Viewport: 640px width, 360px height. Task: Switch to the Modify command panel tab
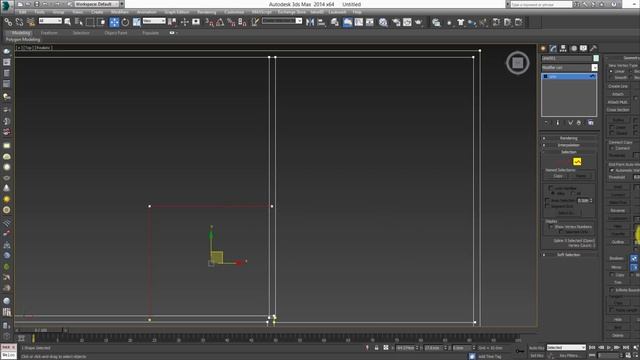click(x=553, y=48)
